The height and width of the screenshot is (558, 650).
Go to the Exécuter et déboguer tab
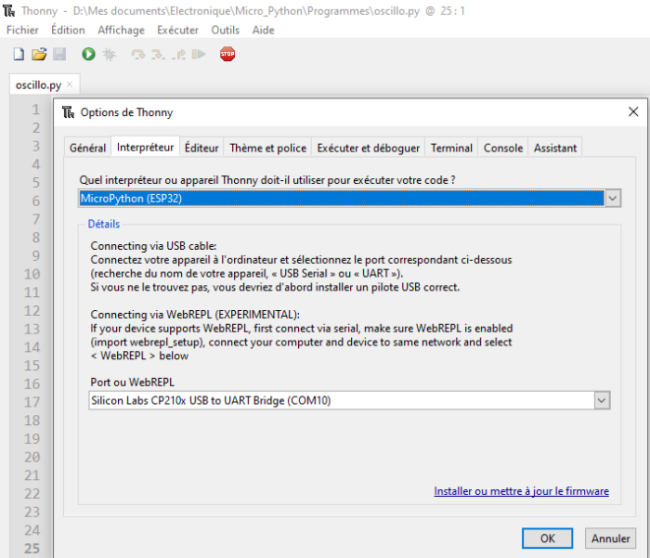pos(368,148)
